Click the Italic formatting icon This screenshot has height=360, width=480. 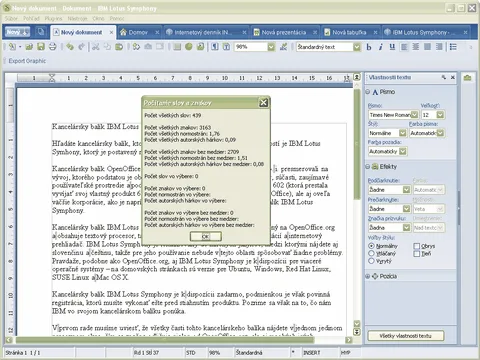380,47
